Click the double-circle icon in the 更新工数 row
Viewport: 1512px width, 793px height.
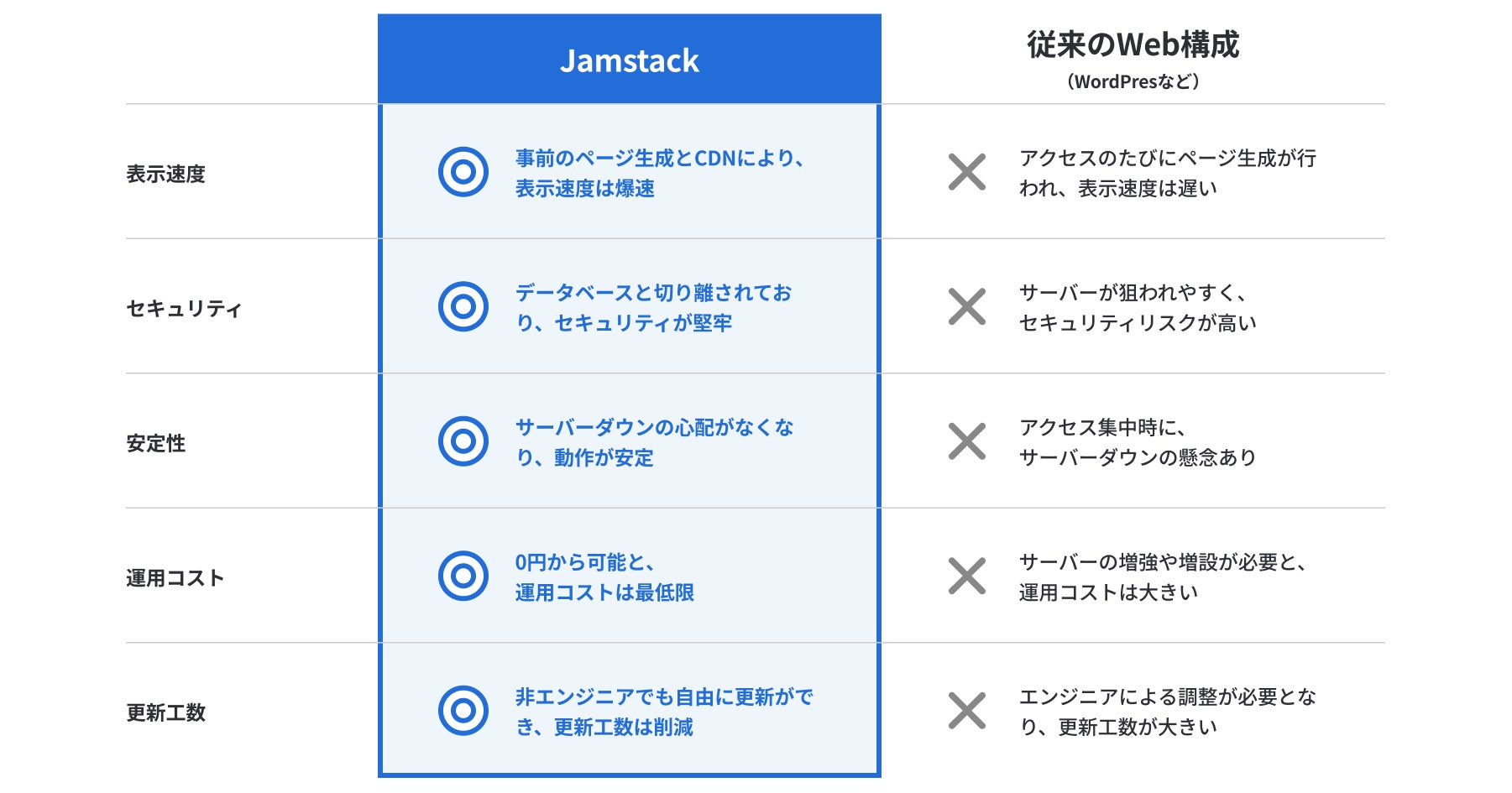click(463, 711)
